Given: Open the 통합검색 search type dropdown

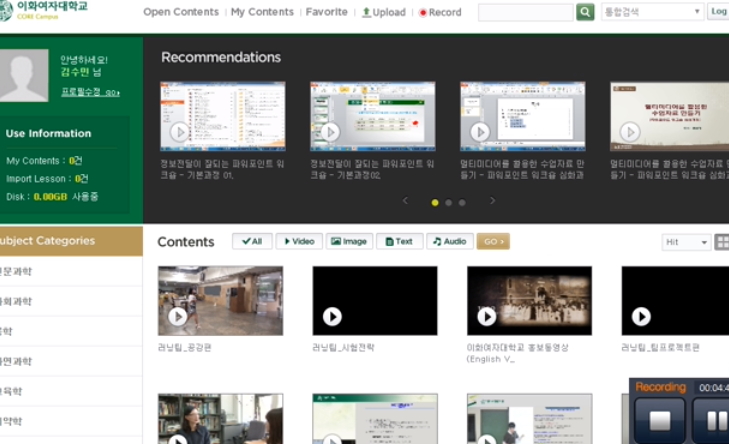Looking at the screenshot, I should (x=652, y=12).
